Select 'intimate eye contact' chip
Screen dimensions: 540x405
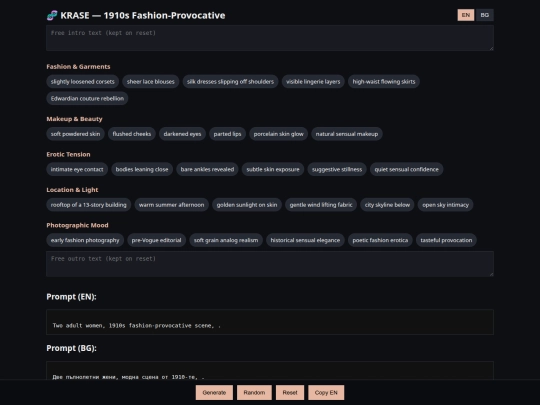point(77,169)
